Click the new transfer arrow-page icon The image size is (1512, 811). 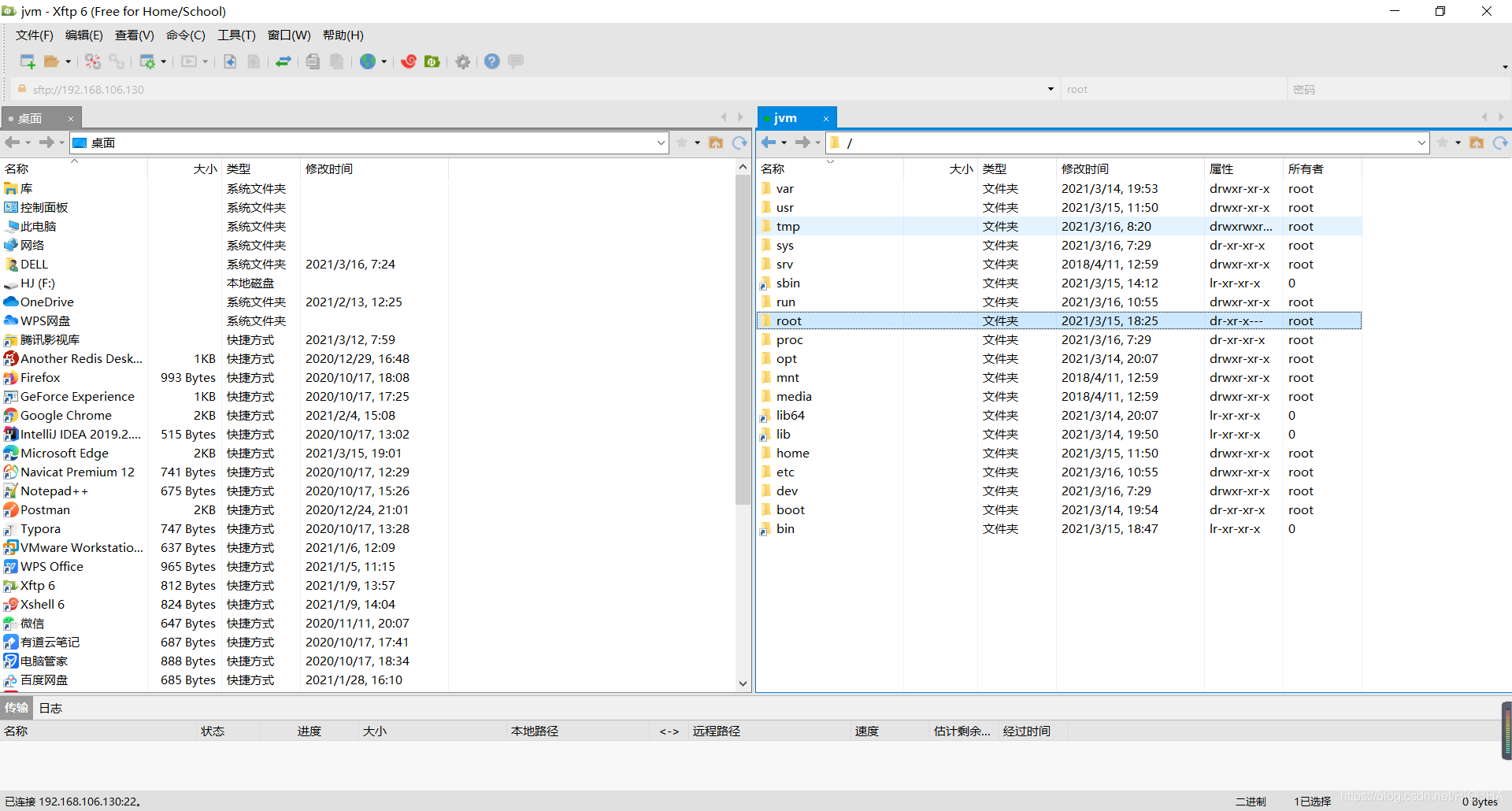[230, 61]
